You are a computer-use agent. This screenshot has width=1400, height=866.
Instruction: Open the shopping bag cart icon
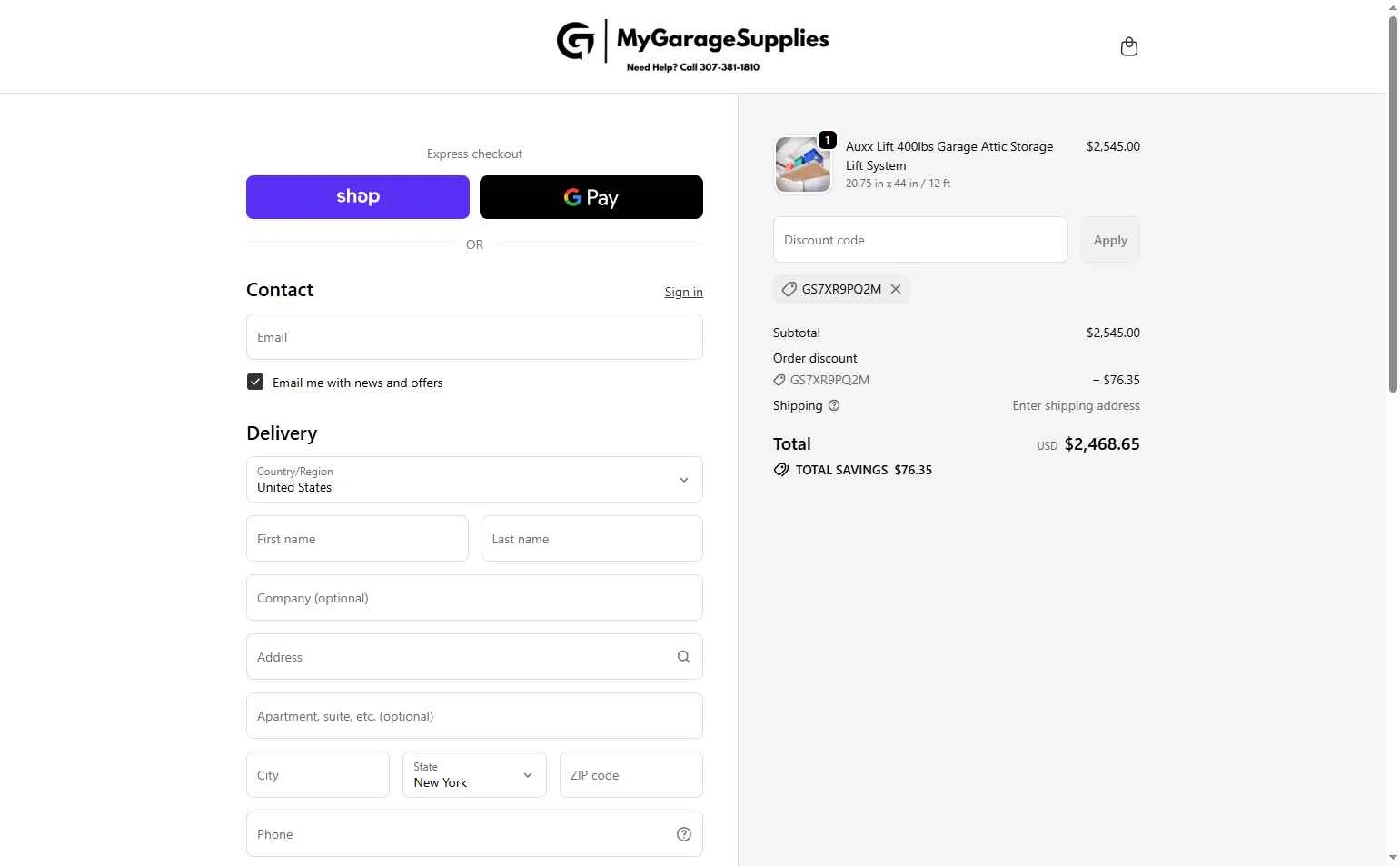(x=1129, y=46)
